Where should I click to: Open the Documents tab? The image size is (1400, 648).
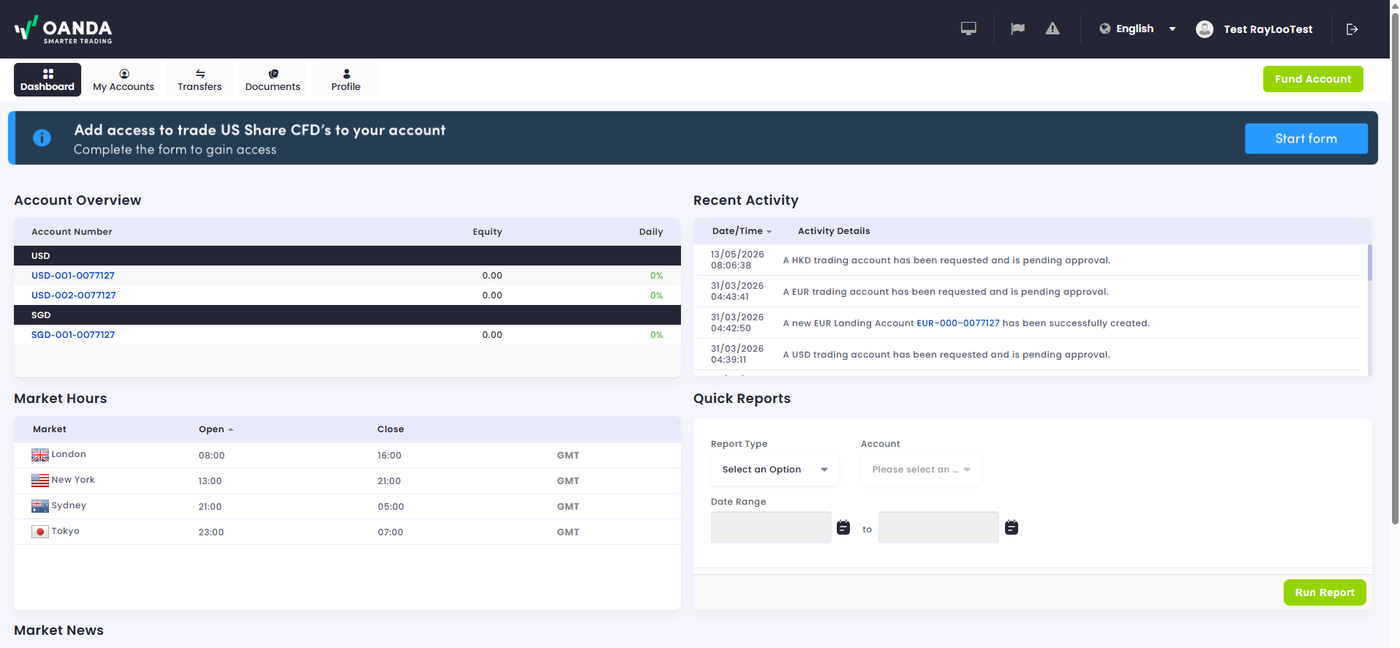pyautogui.click(x=273, y=80)
